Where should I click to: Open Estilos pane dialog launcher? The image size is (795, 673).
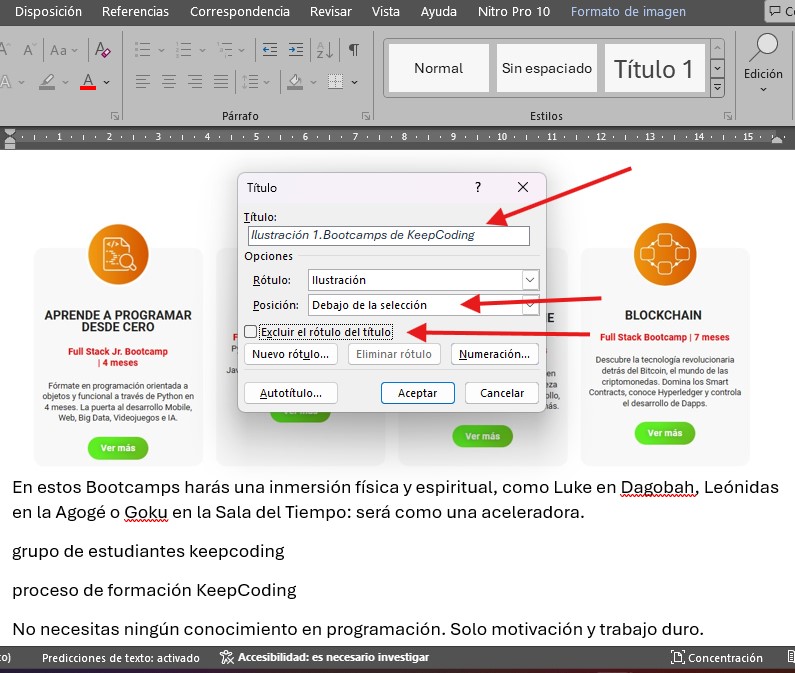728,116
